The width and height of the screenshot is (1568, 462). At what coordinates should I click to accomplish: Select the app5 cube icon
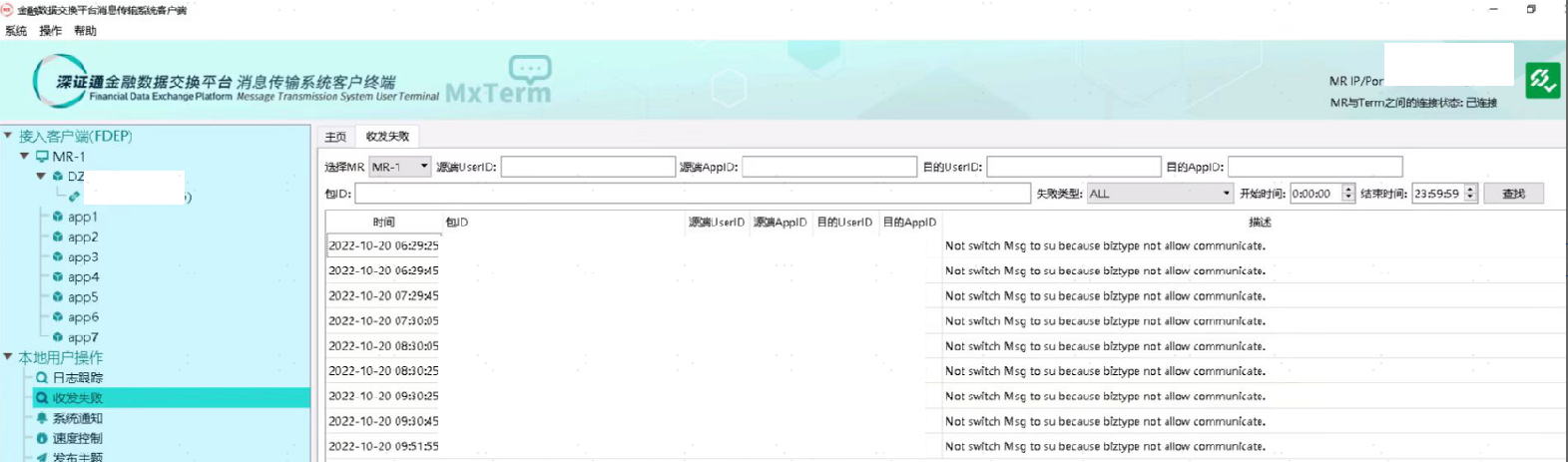[x=58, y=296]
